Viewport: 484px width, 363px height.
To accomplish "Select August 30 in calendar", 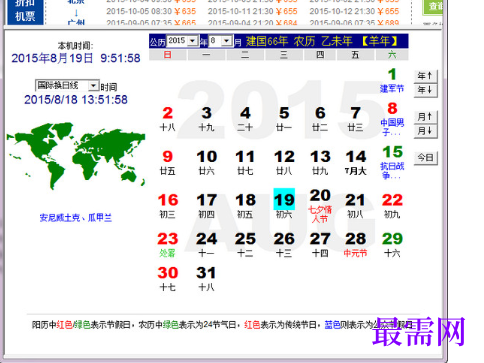I will click(x=168, y=279).
